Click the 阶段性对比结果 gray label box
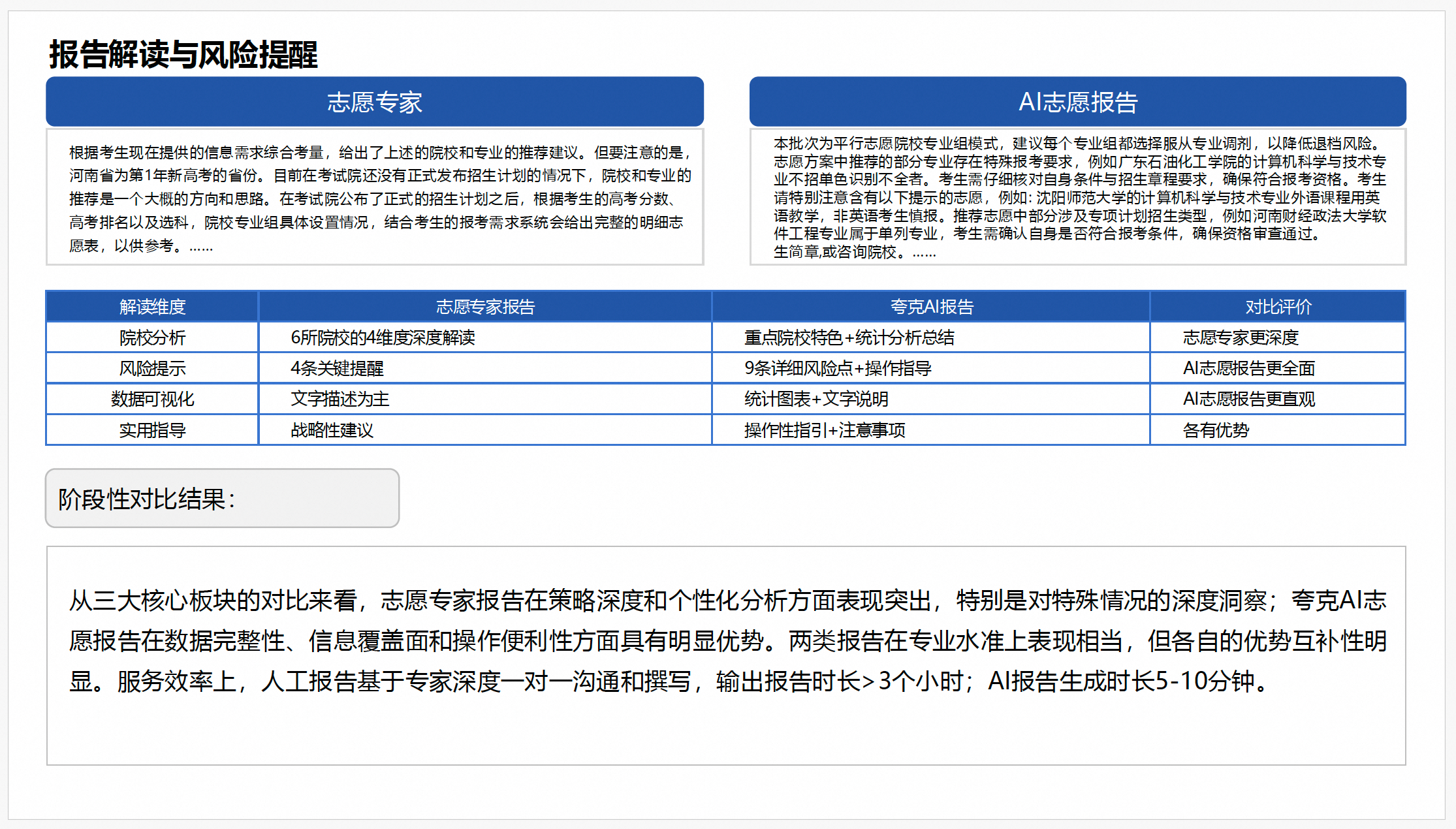The height and width of the screenshot is (829, 1456). (x=222, y=499)
